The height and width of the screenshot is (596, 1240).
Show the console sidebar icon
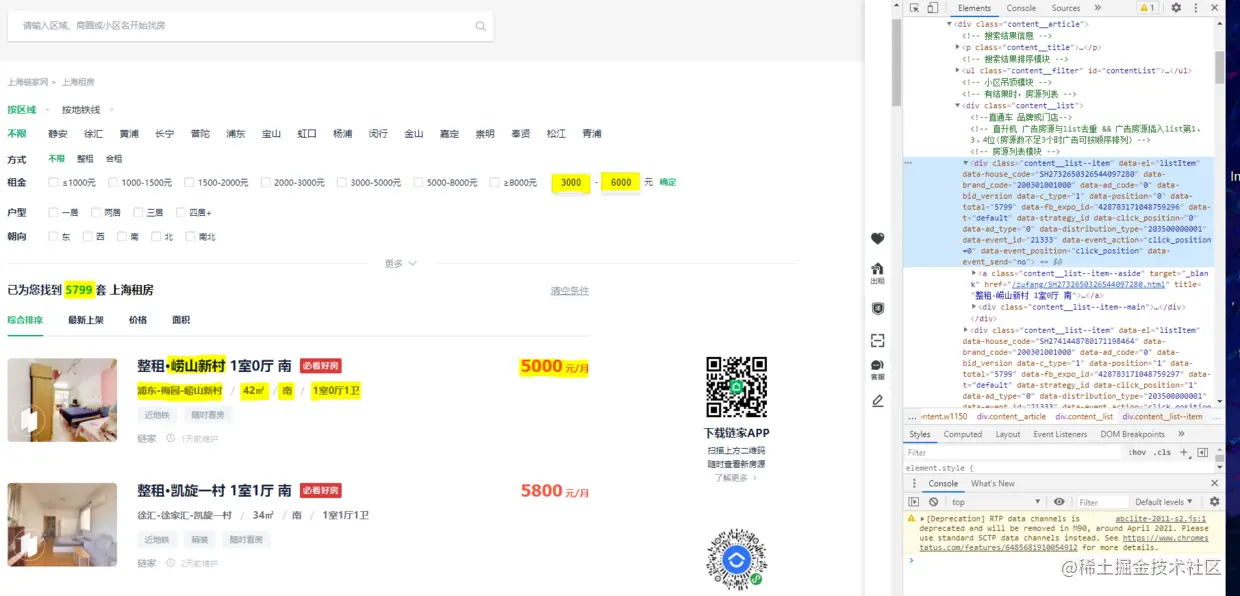coord(913,502)
